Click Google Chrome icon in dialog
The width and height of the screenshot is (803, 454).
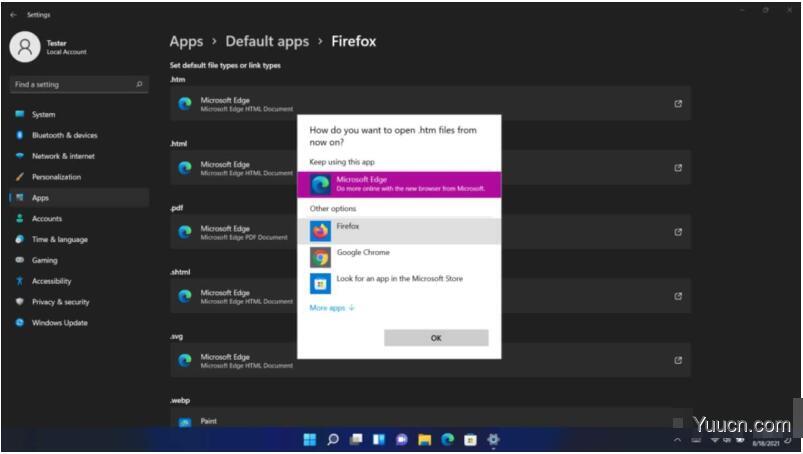tap(321, 257)
